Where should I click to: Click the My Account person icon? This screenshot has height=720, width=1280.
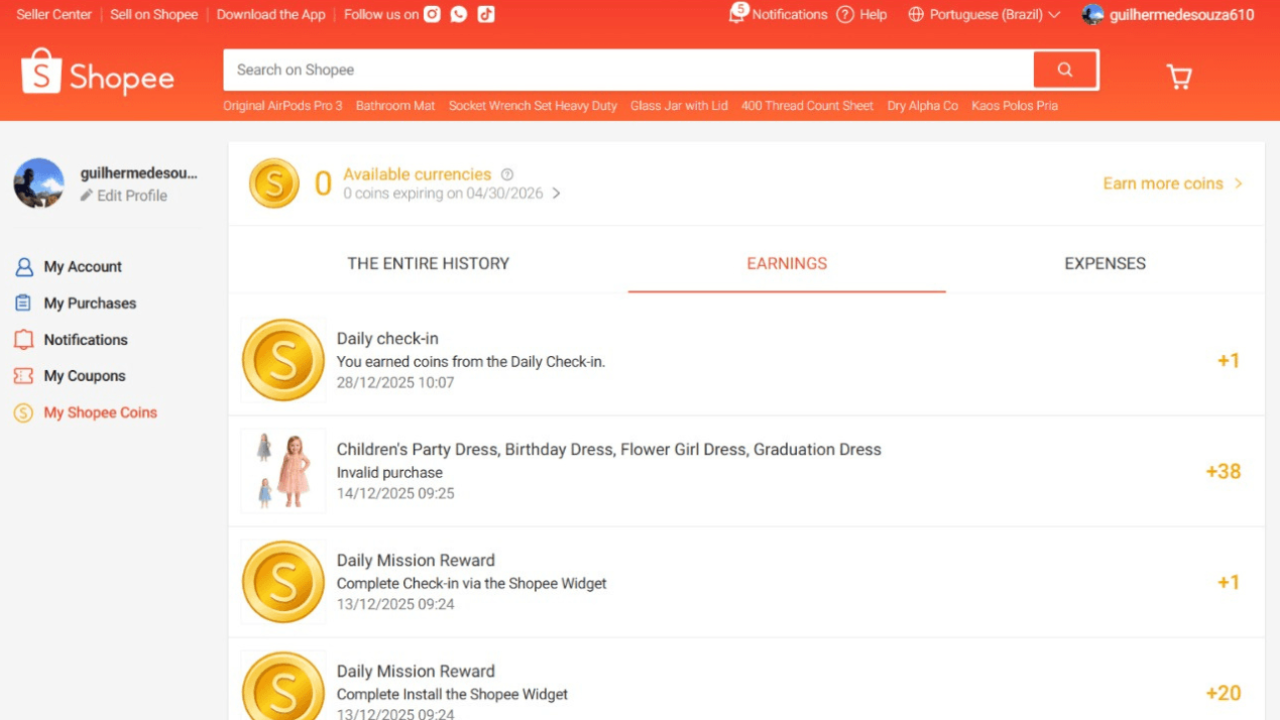click(x=24, y=267)
